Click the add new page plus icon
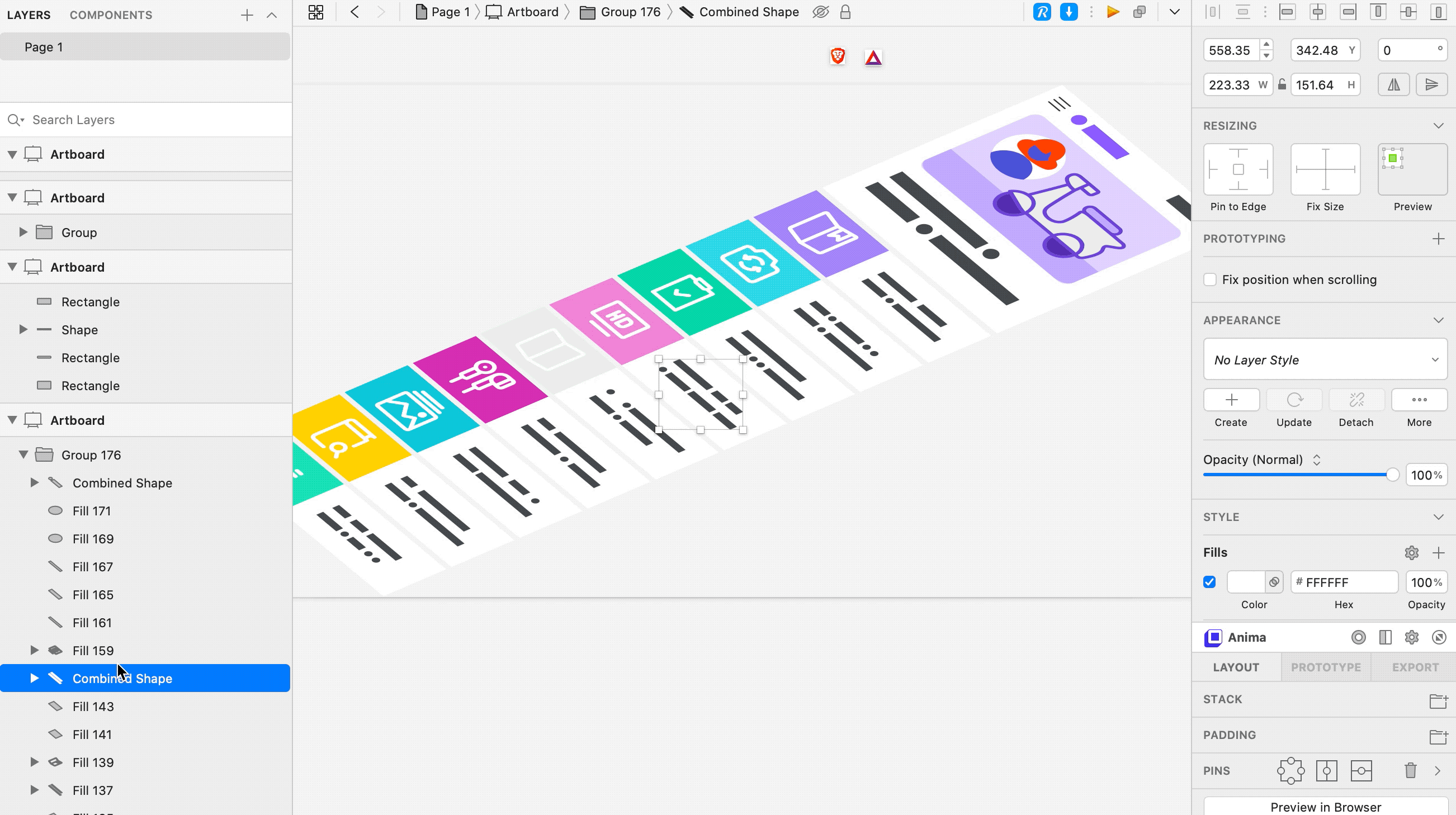 (247, 15)
